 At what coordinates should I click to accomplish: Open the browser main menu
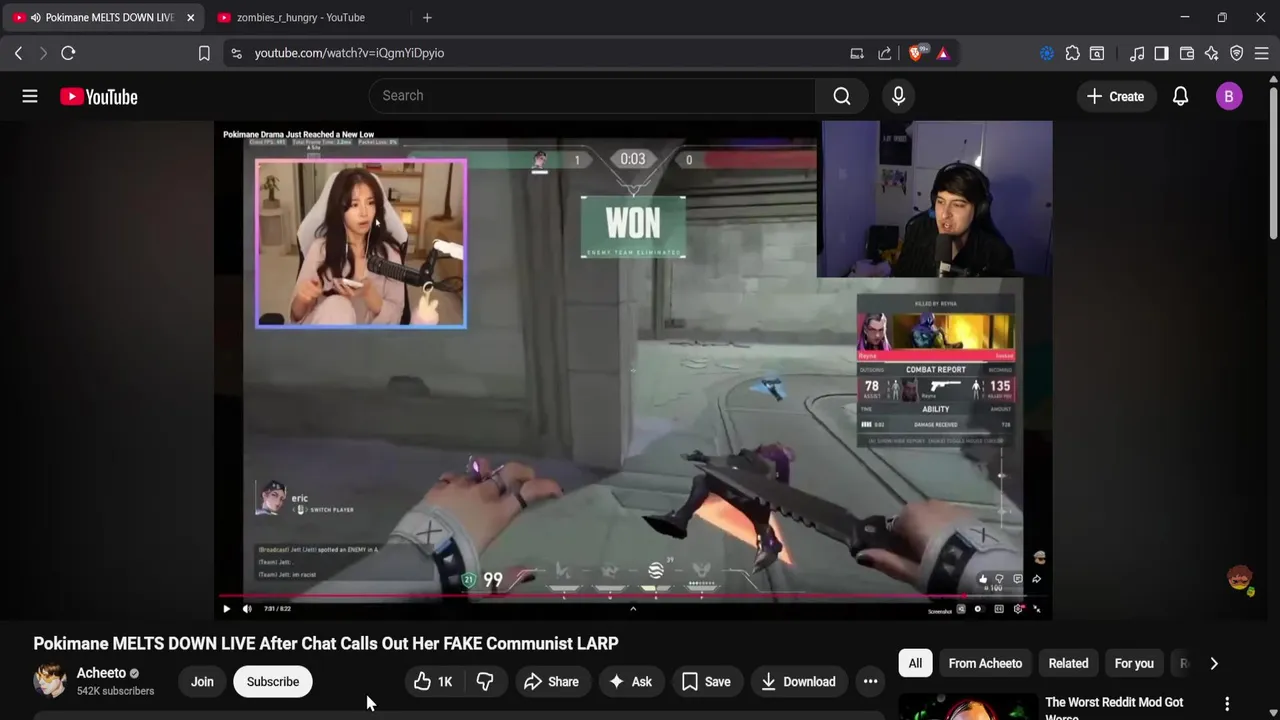pos(1262,53)
